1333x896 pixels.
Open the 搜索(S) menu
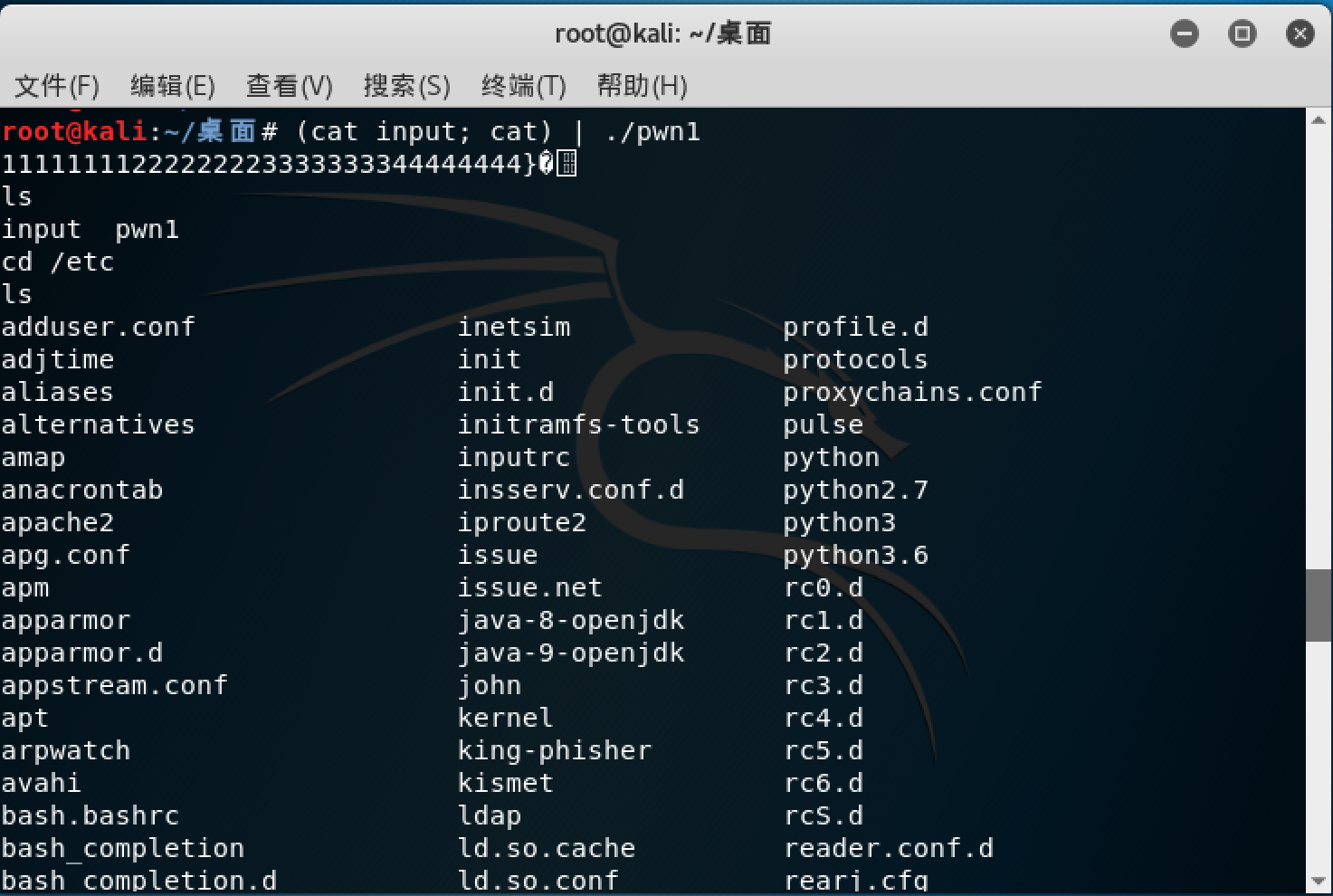click(406, 86)
